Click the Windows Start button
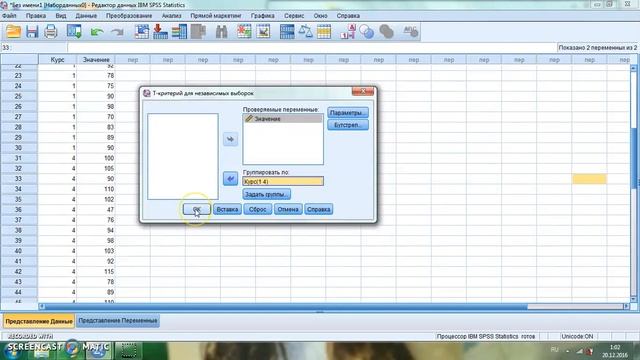Image resolution: width=640 pixels, height=360 pixels. click(x=12, y=351)
